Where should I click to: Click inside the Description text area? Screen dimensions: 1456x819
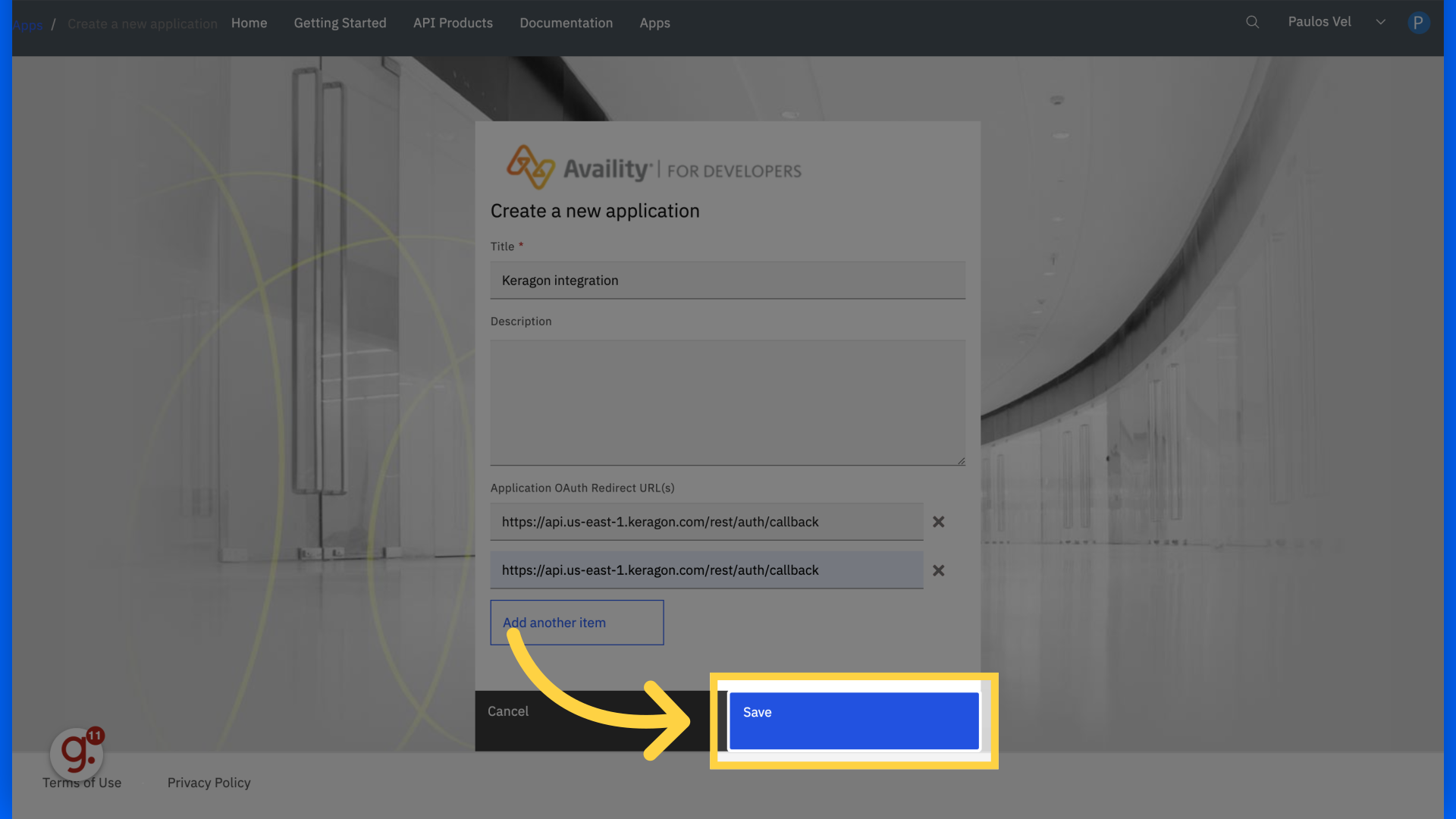coord(727,403)
